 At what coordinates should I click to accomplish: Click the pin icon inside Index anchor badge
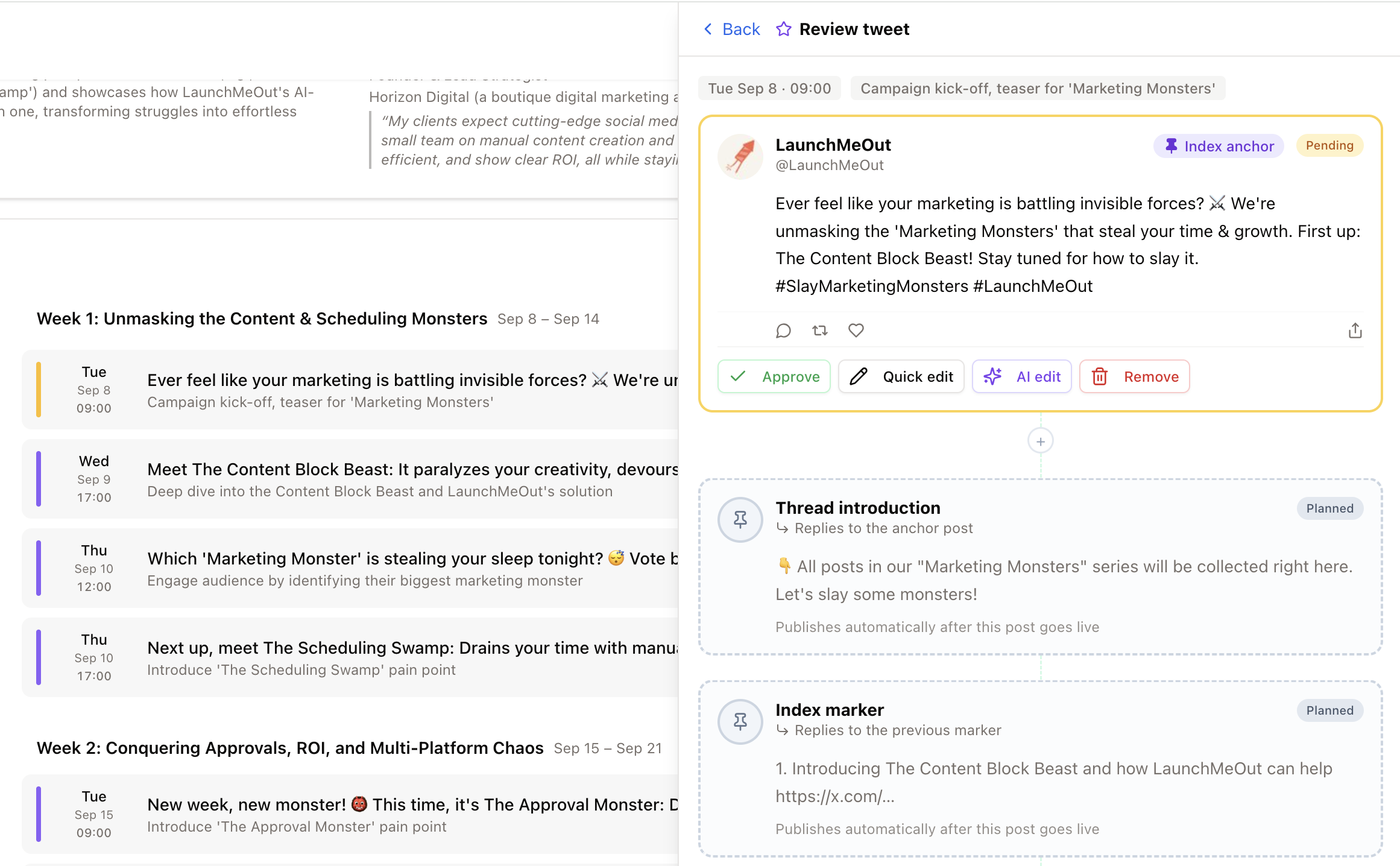pyautogui.click(x=1171, y=146)
